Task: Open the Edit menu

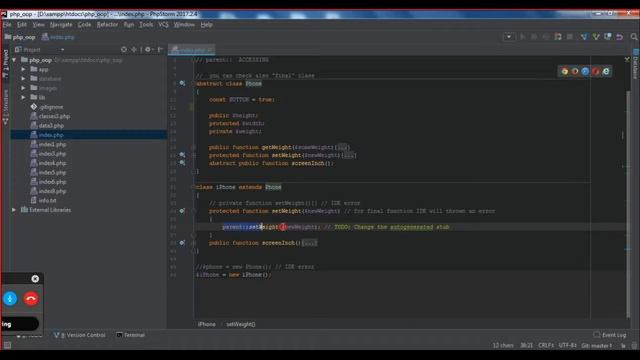Action: click(x=22, y=24)
